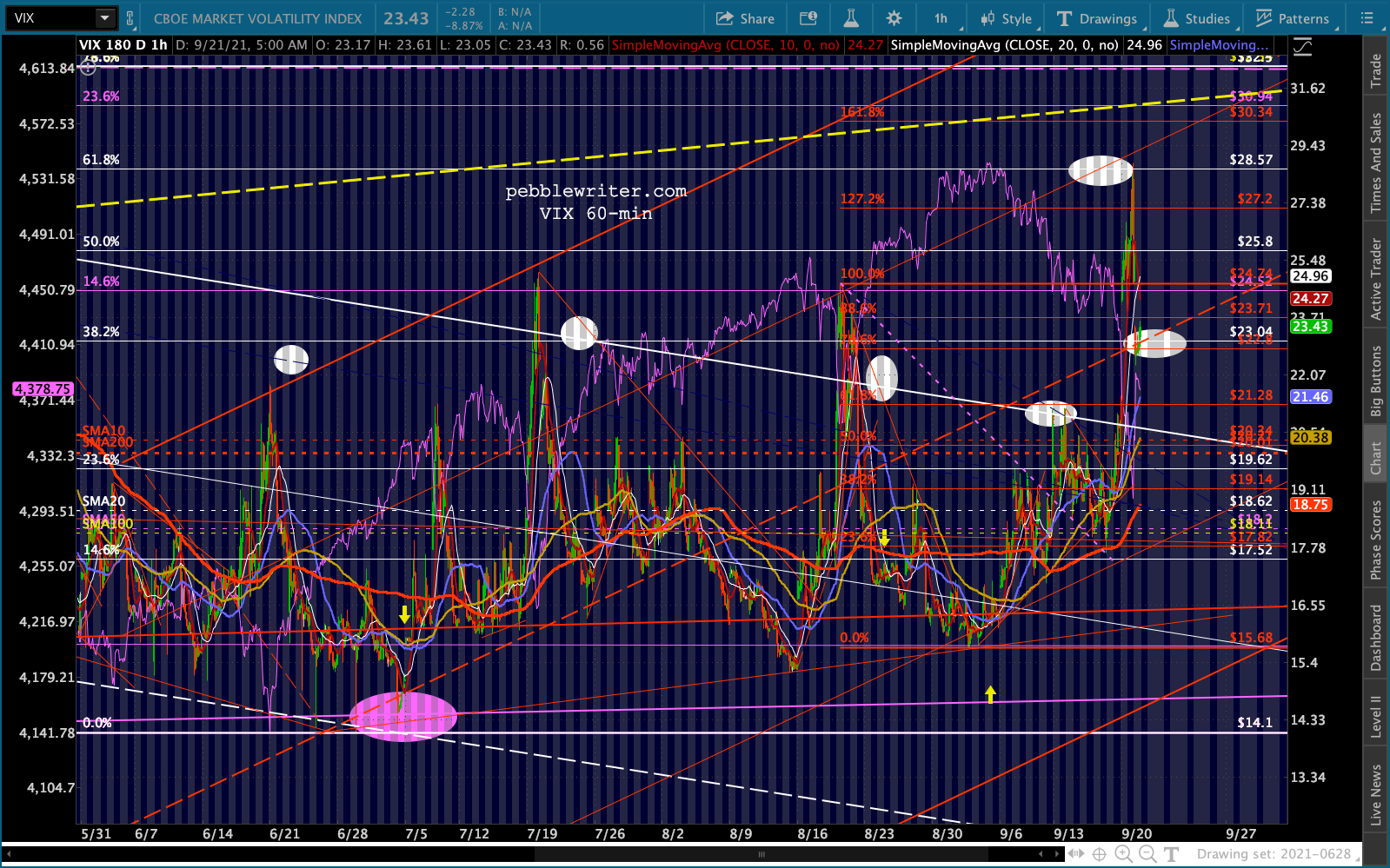
Task: Click the symbol link chain icon
Action: tap(130, 18)
